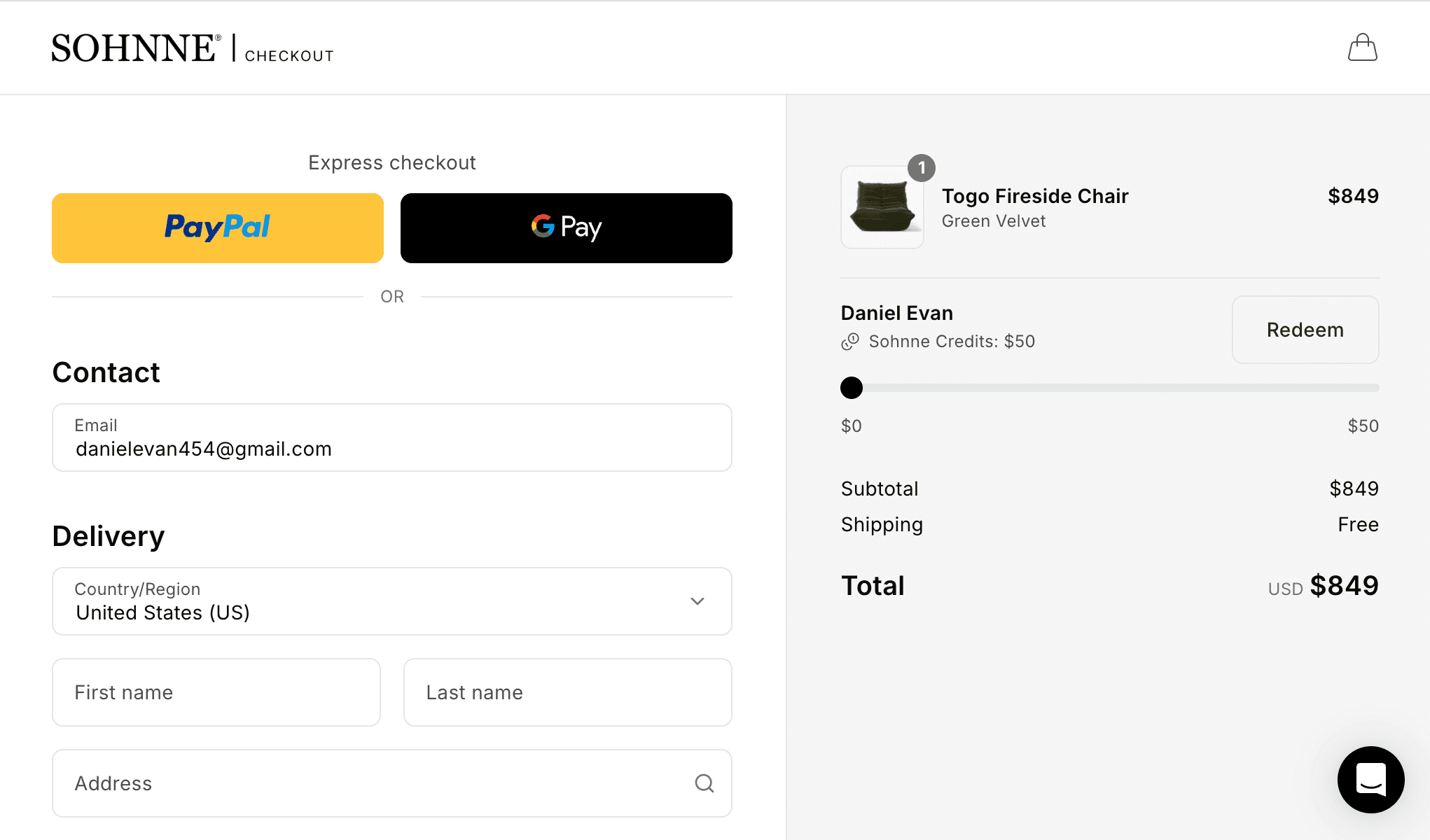Click the Daniel Evan account name

coord(897,313)
